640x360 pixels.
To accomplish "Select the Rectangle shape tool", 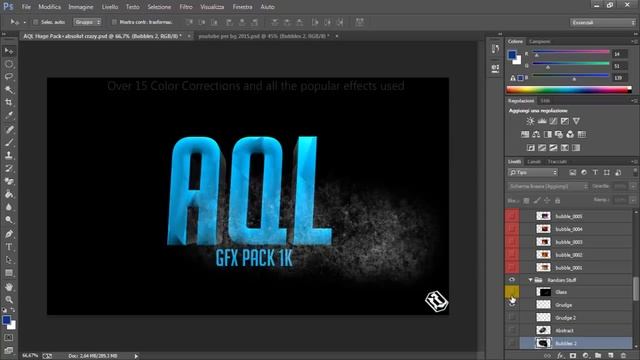I will (x=9, y=273).
